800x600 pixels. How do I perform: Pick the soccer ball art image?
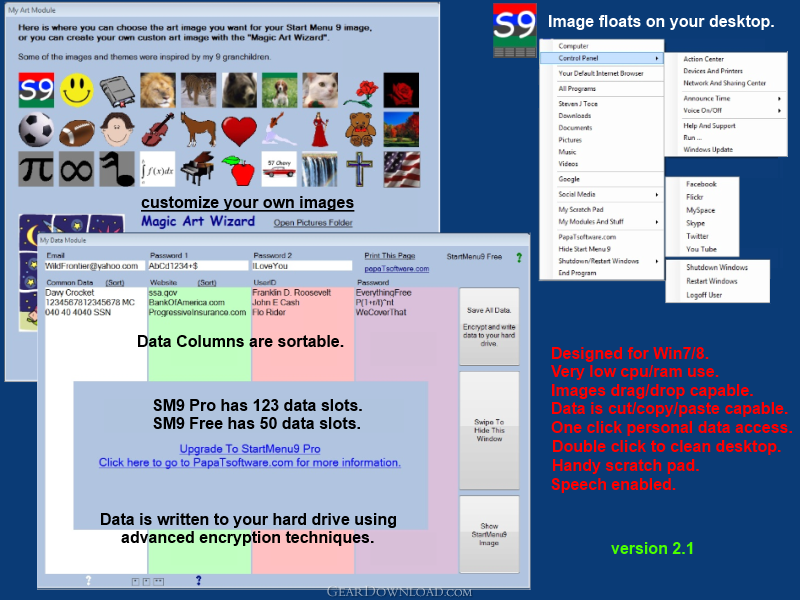[x=36, y=130]
